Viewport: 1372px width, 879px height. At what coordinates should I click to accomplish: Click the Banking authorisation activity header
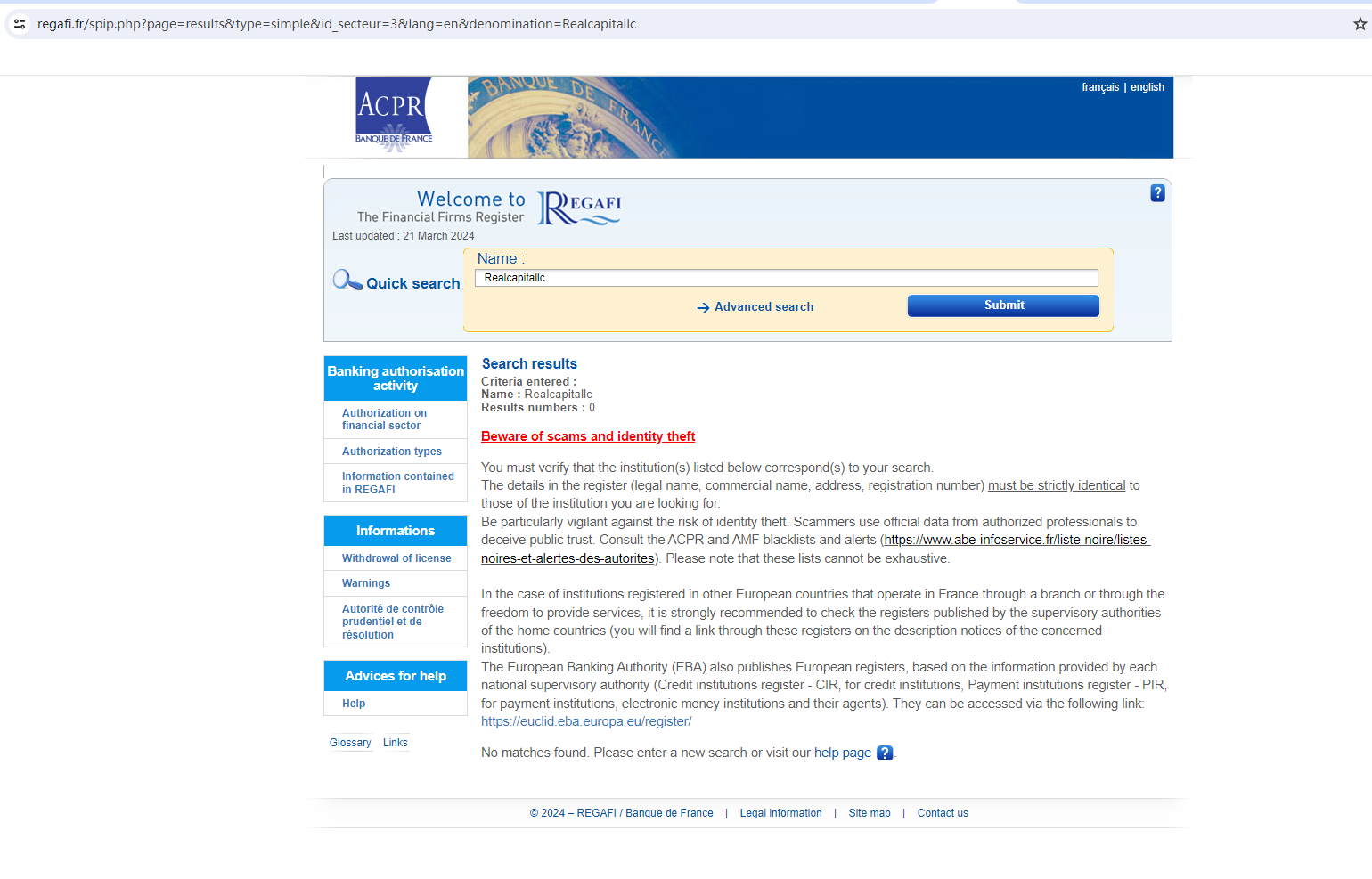pyautogui.click(x=396, y=378)
